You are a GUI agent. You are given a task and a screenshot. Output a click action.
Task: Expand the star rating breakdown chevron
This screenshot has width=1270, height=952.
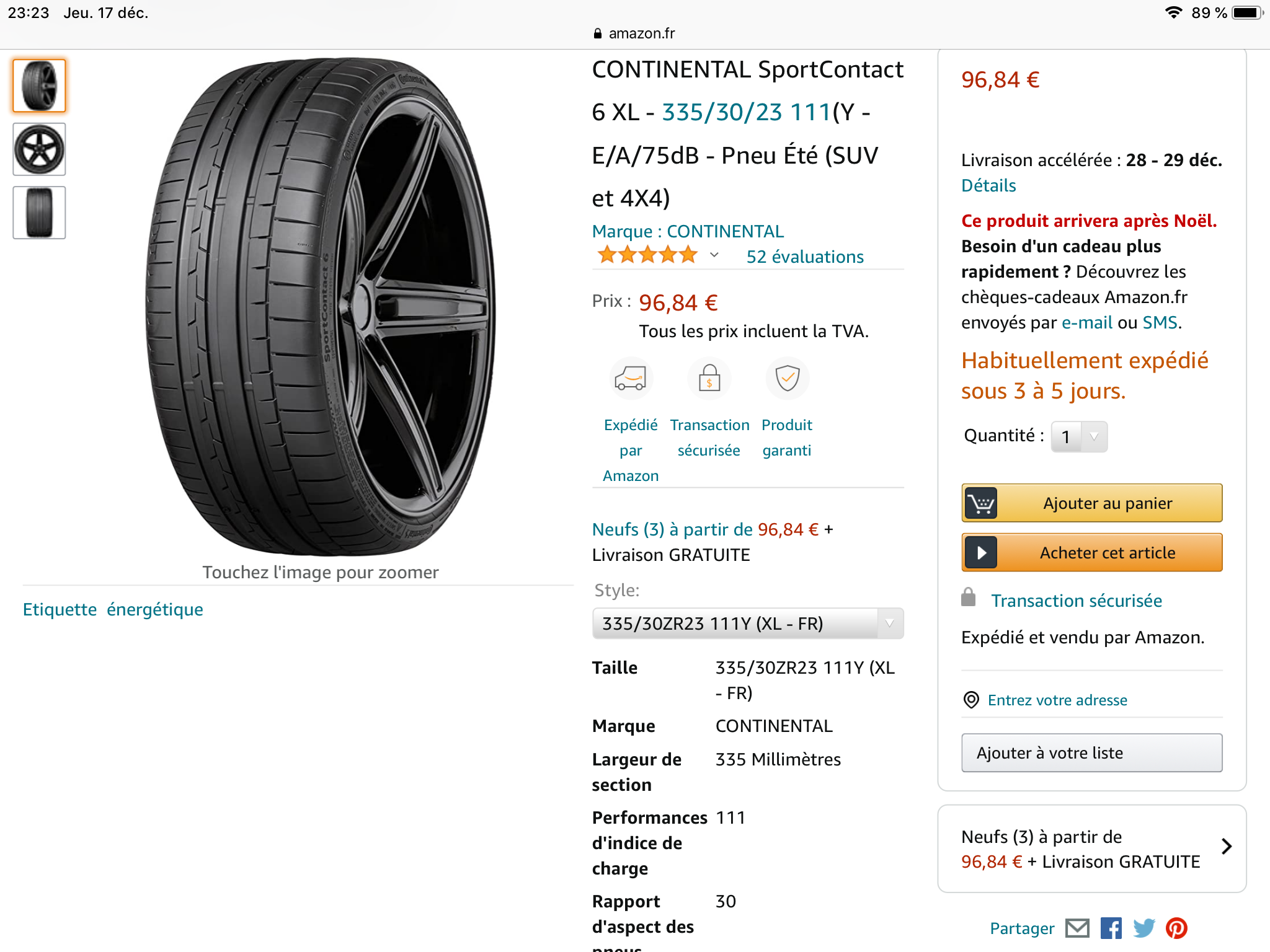point(714,255)
